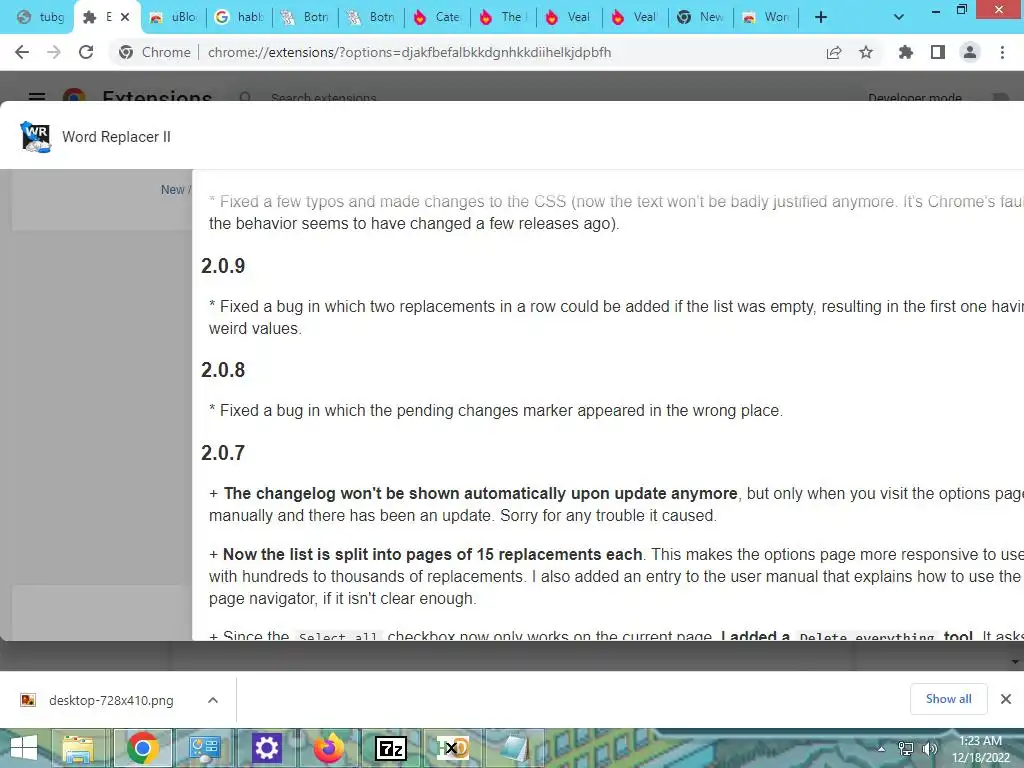Open the Chrome three-dot menu
The width and height of the screenshot is (1024, 768).
tap(1002, 52)
